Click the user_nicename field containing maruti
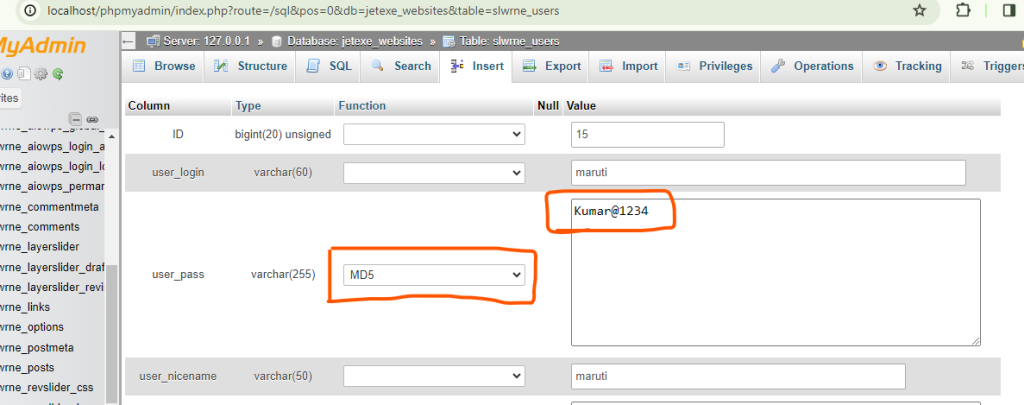This screenshot has height=405, width=1024. click(x=738, y=376)
